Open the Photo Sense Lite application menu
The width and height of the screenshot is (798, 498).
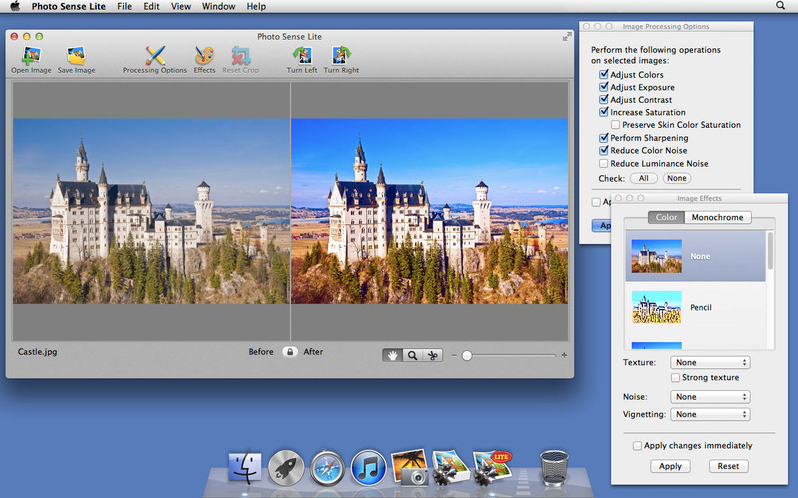[x=69, y=6]
